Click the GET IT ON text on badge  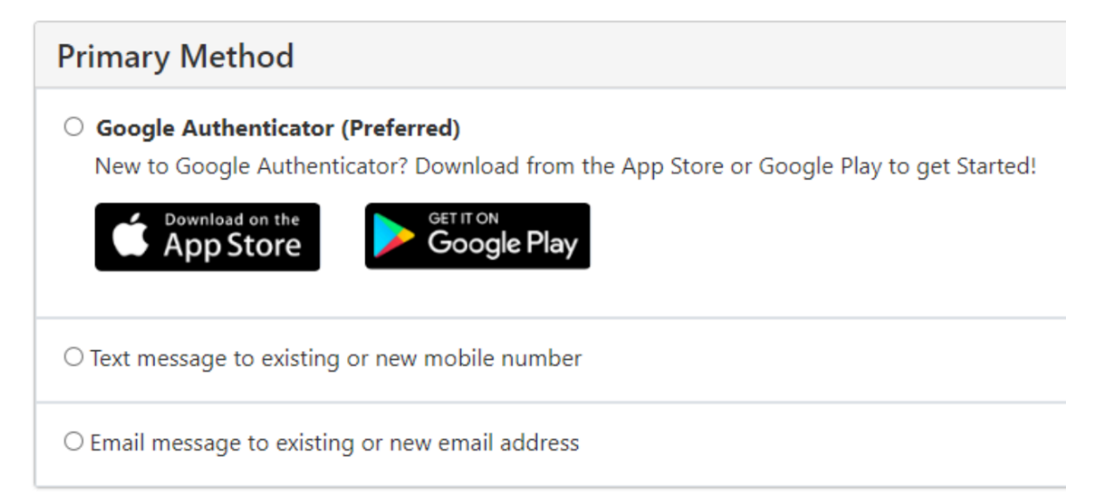(463, 218)
